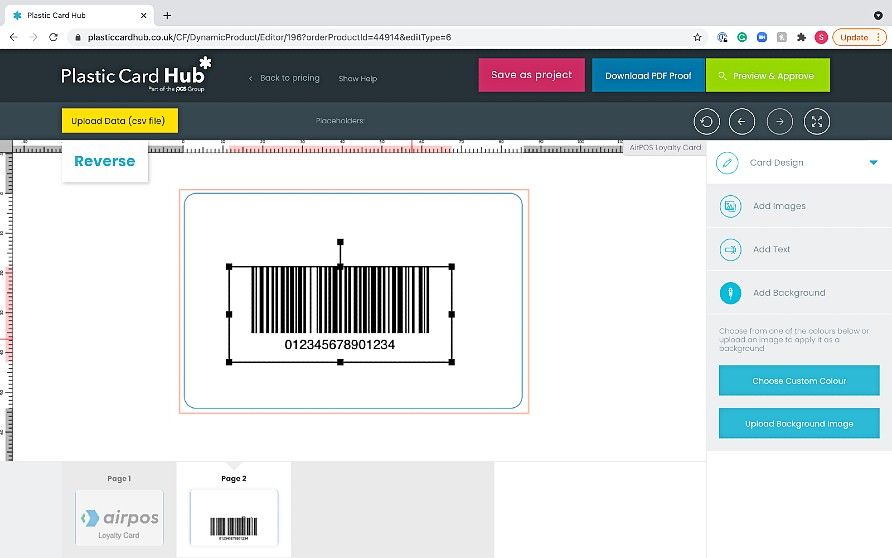The height and width of the screenshot is (558, 892).
Task: Click the Card Design pencil icon
Action: [727, 163]
